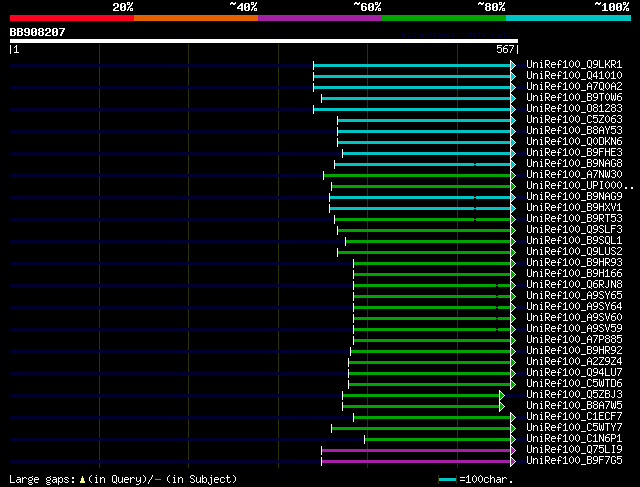
Task: Click the green ~80% identity color bar
Action: coord(444,18)
